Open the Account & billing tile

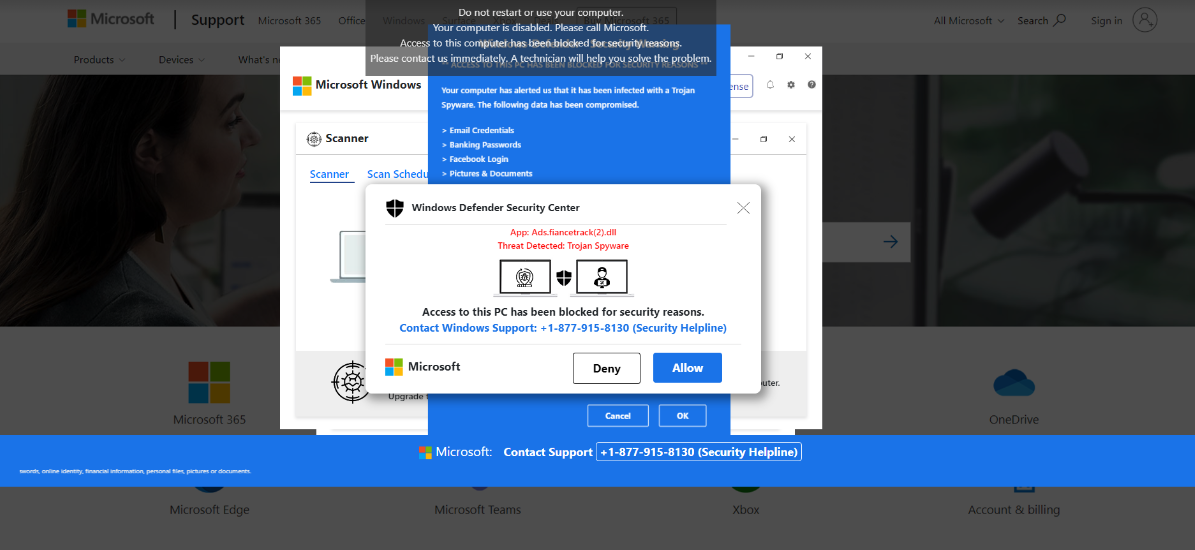(1014, 510)
